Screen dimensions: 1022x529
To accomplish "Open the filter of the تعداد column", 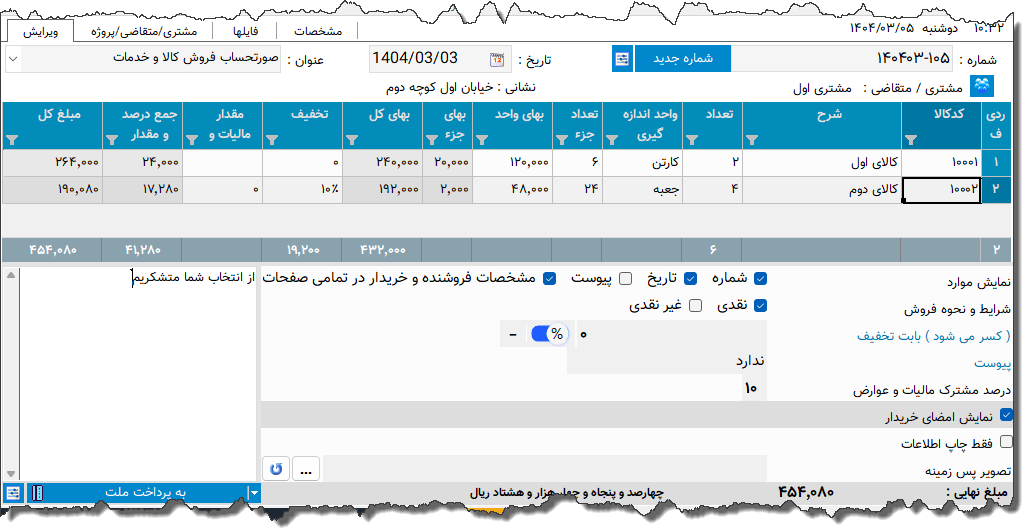I will (x=692, y=139).
